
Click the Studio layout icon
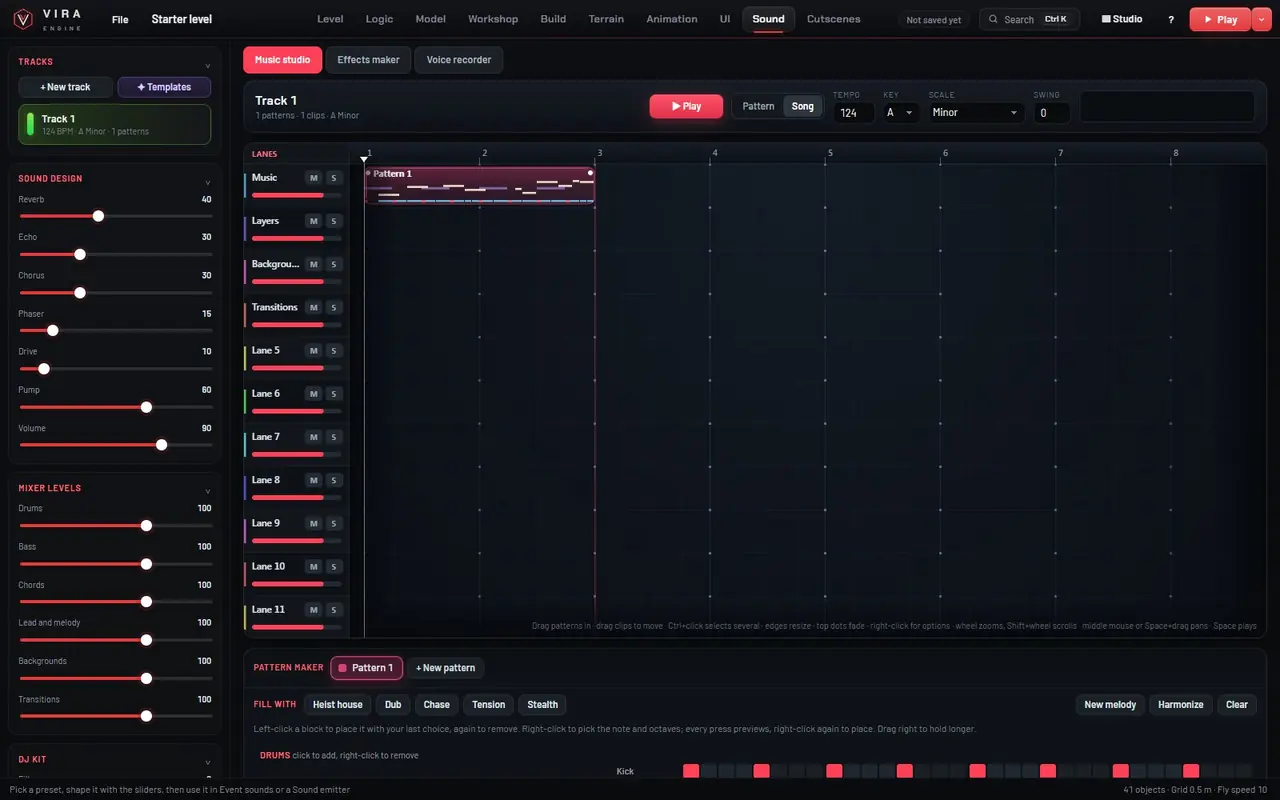[x=1106, y=19]
